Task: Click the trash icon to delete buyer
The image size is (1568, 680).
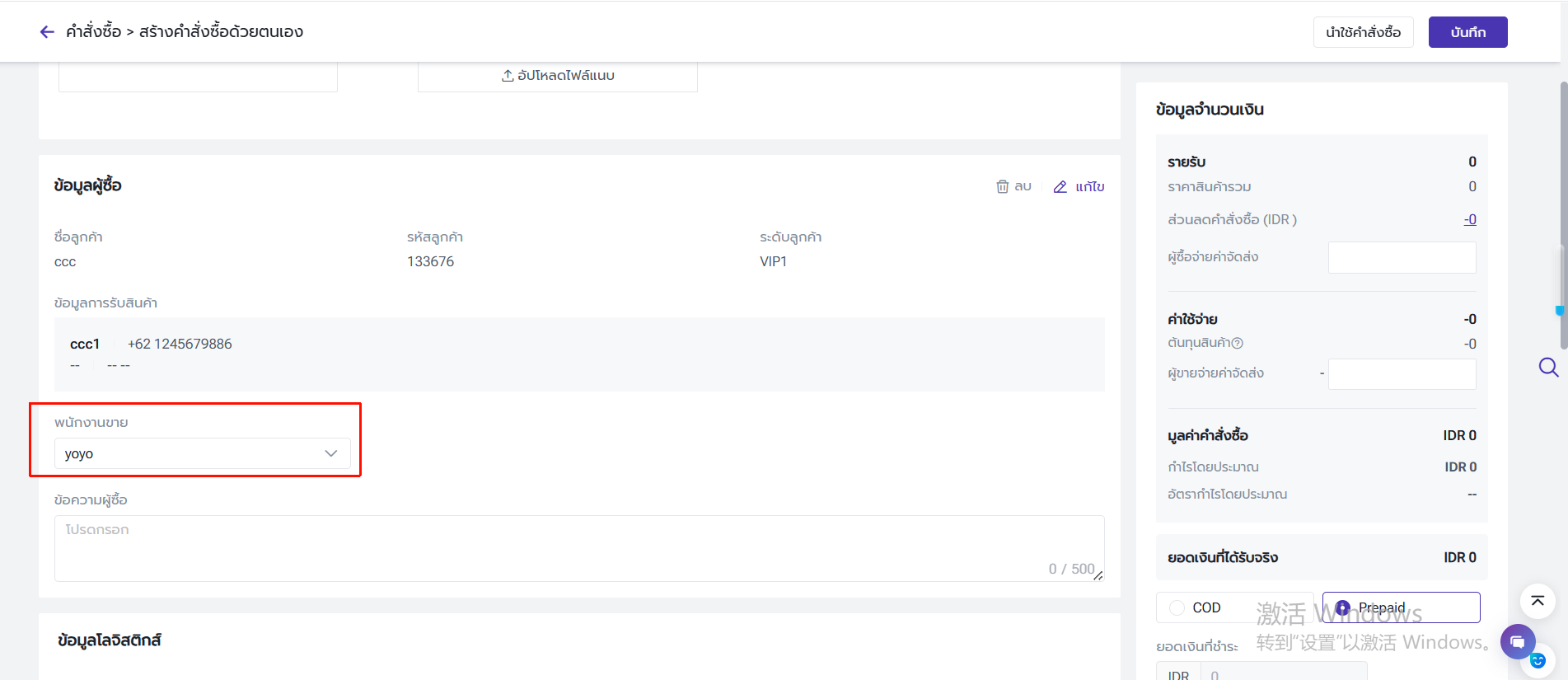Action: pyautogui.click(x=1002, y=186)
